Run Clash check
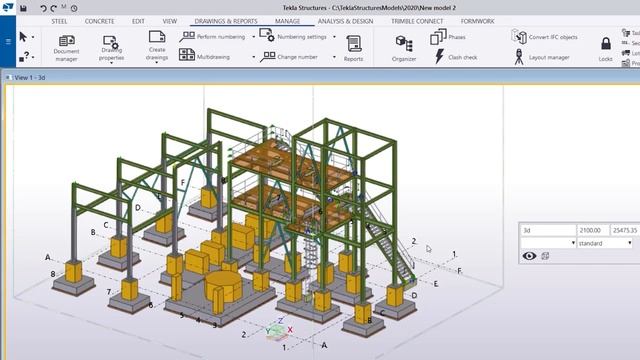The height and width of the screenshot is (360, 640). click(x=456, y=57)
